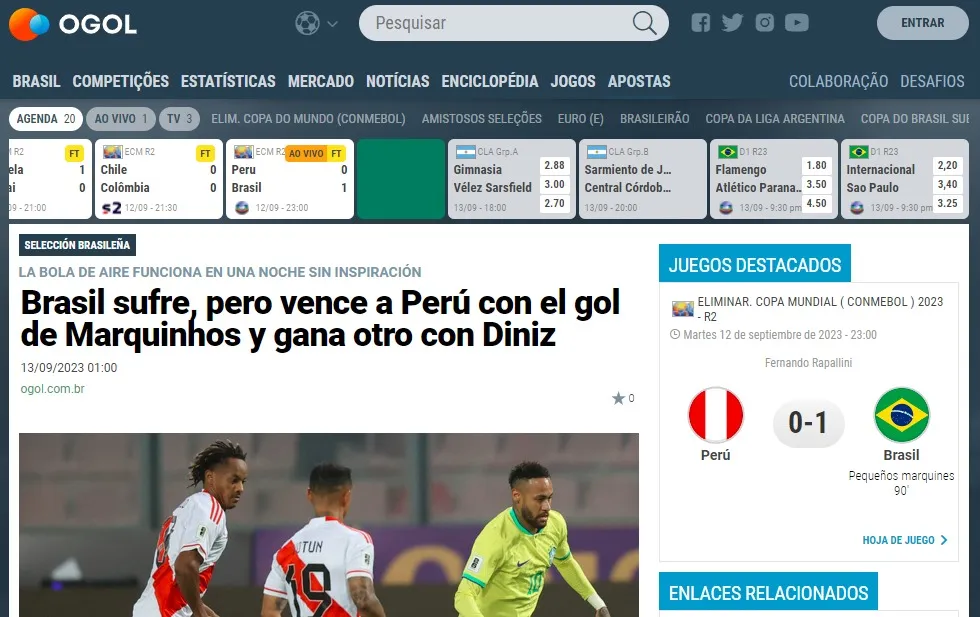Open the COMPETIÇÕES menu
This screenshot has height=617, width=980.
(x=121, y=81)
